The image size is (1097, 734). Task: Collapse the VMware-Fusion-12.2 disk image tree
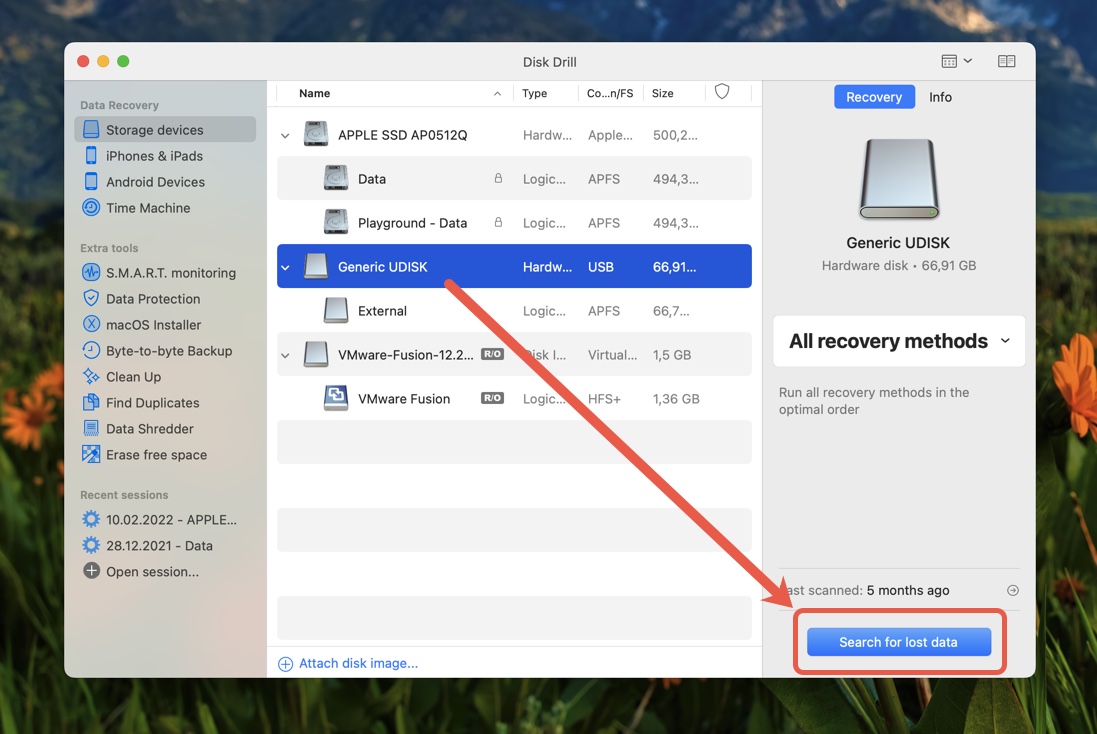(x=285, y=355)
